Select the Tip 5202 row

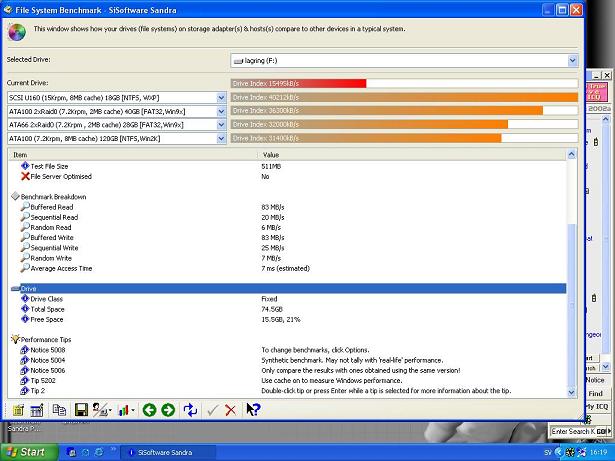288,381
